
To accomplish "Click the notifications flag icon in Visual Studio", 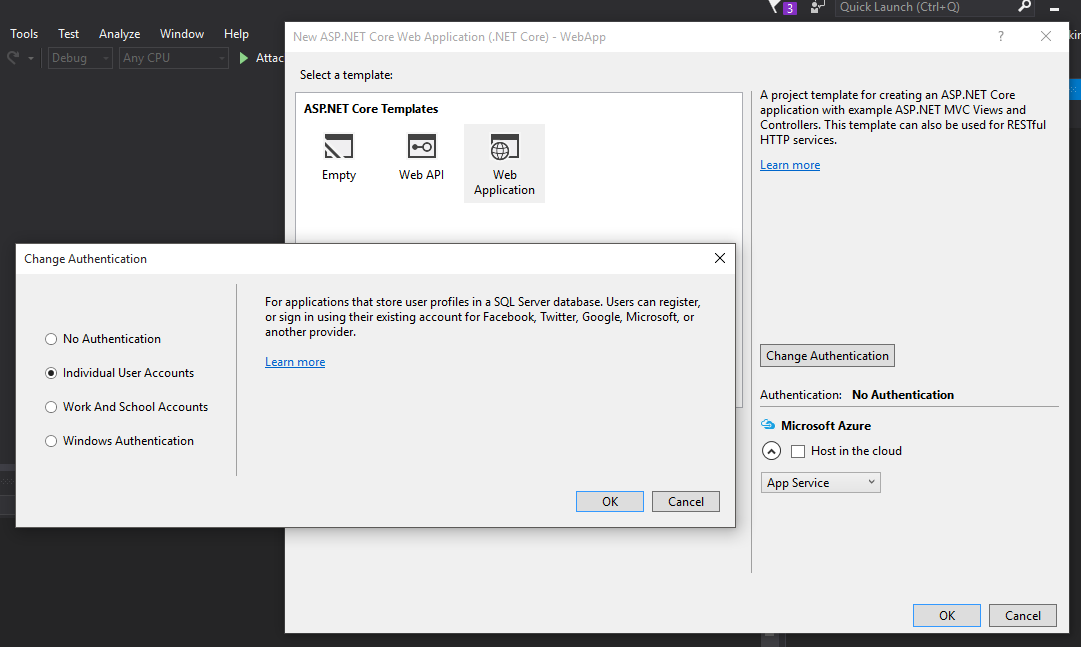I will 775,7.
